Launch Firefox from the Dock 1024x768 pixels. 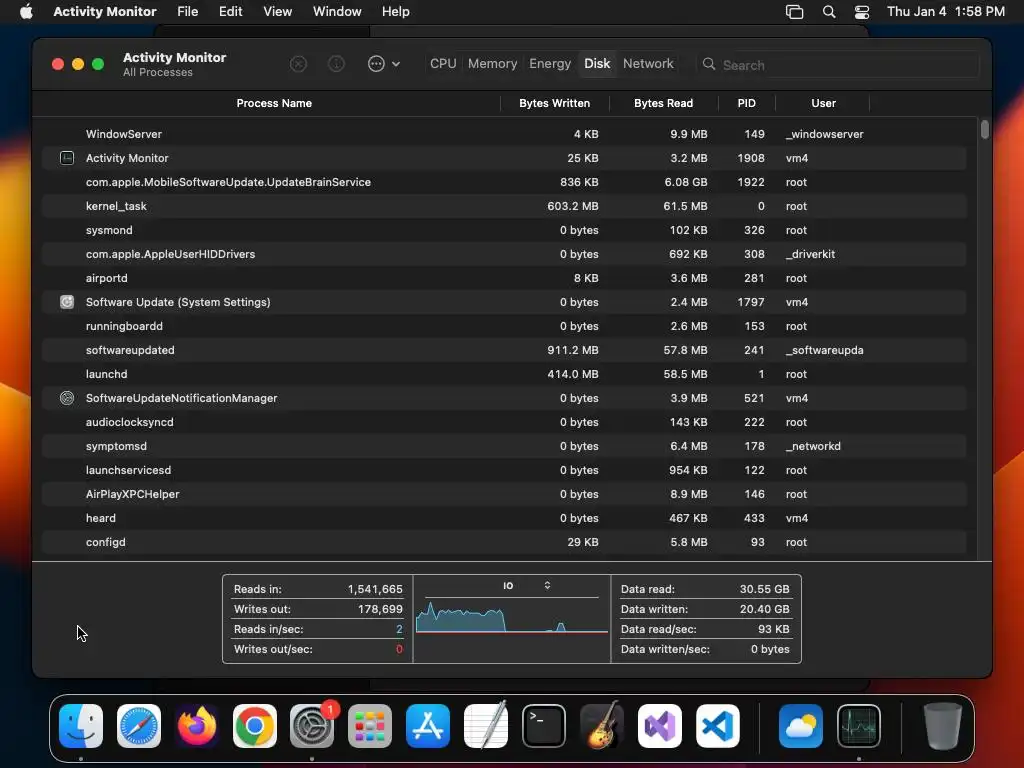click(197, 726)
